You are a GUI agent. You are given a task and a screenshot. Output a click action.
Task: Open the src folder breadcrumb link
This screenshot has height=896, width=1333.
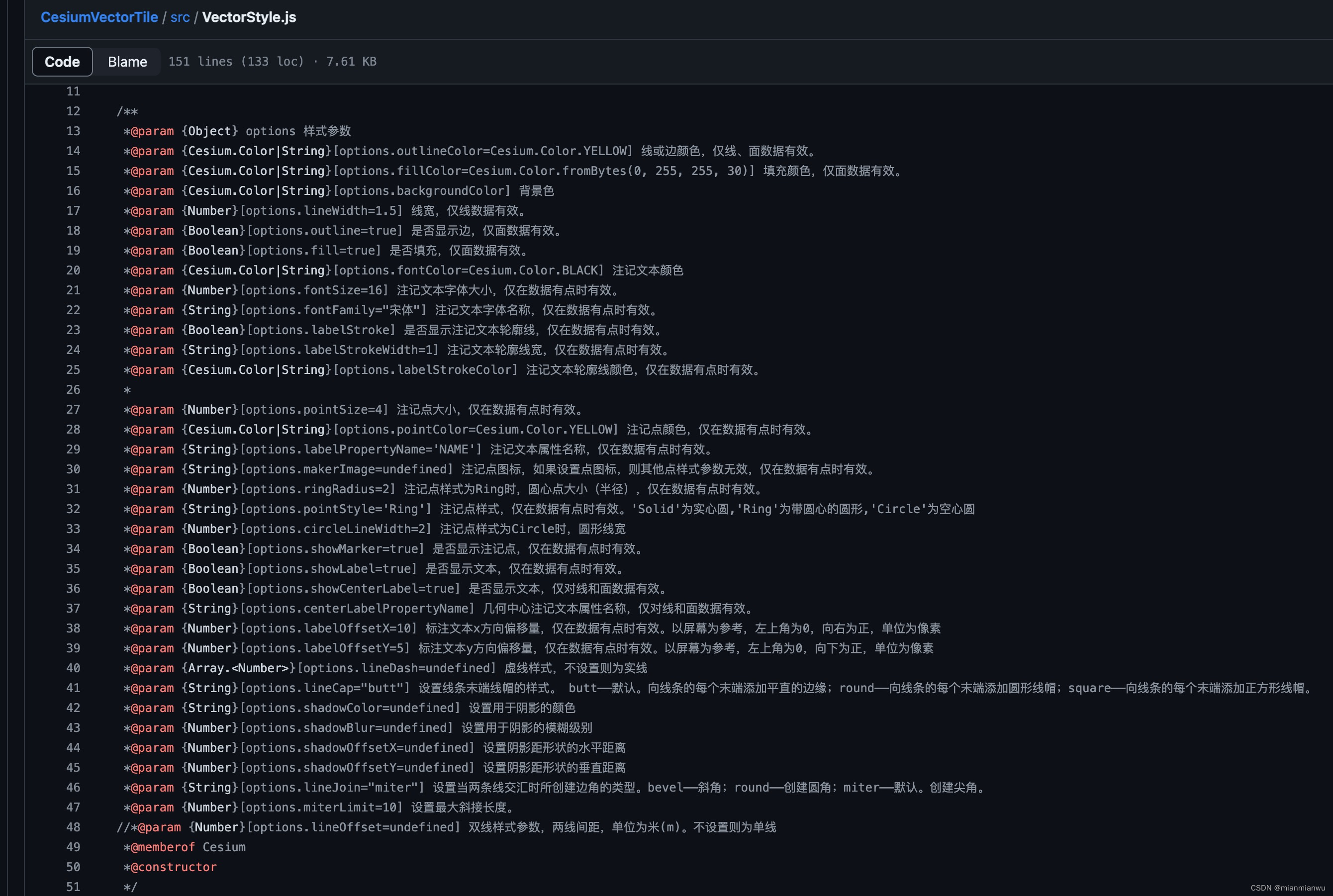click(x=180, y=17)
